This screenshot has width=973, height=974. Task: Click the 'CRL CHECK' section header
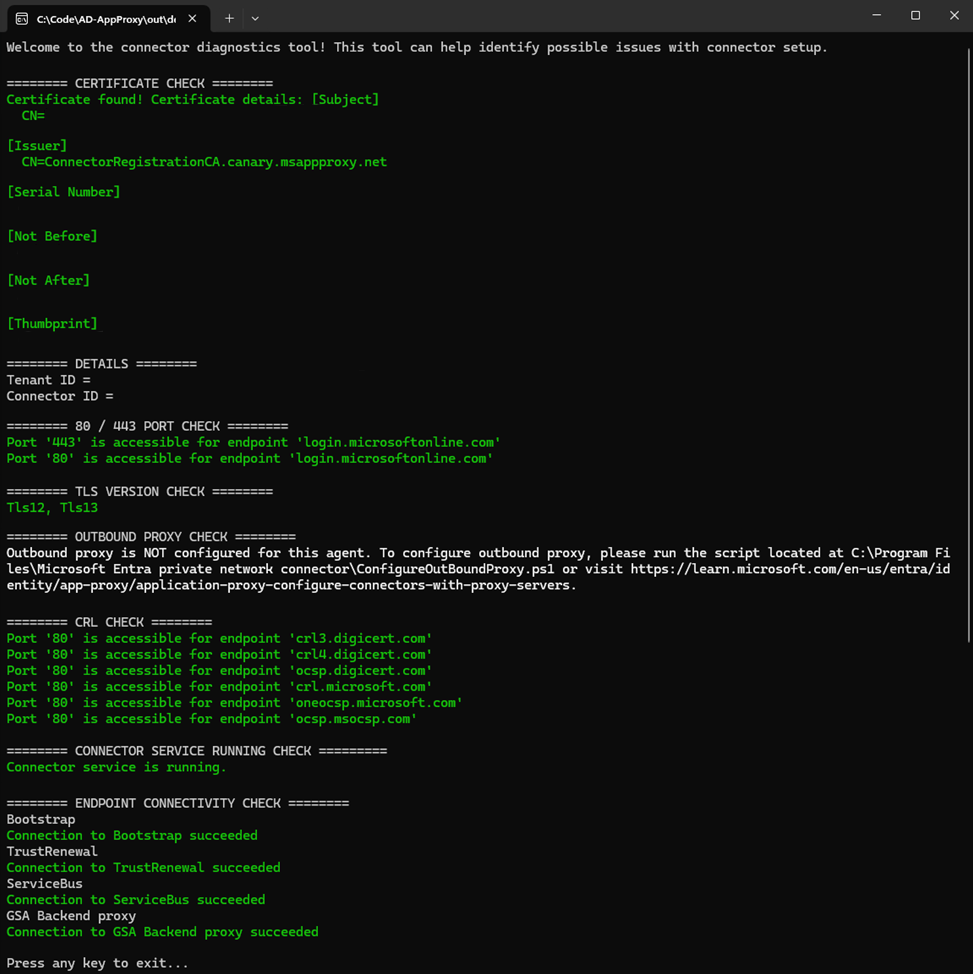point(109,622)
